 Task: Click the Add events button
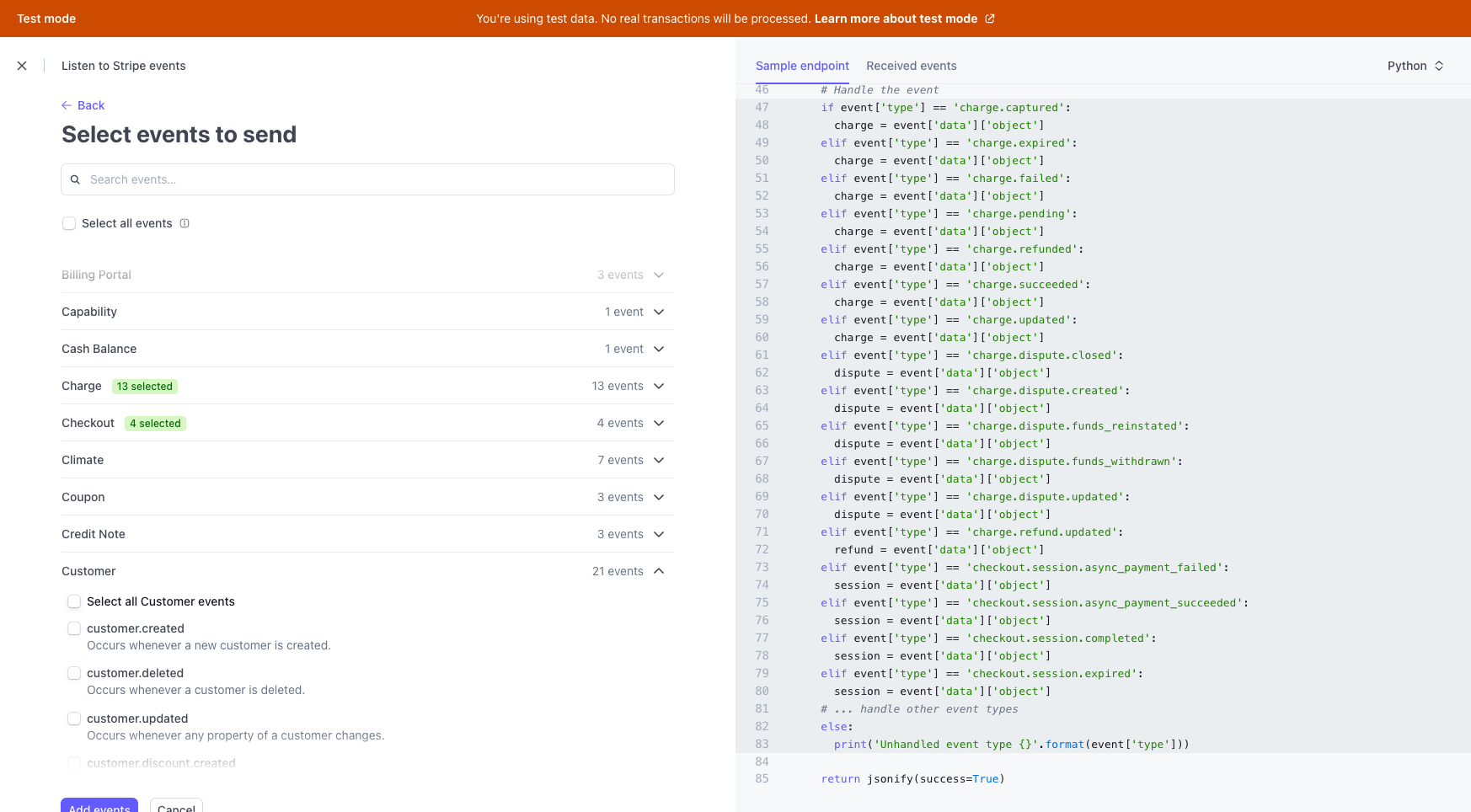tap(99, 804)
